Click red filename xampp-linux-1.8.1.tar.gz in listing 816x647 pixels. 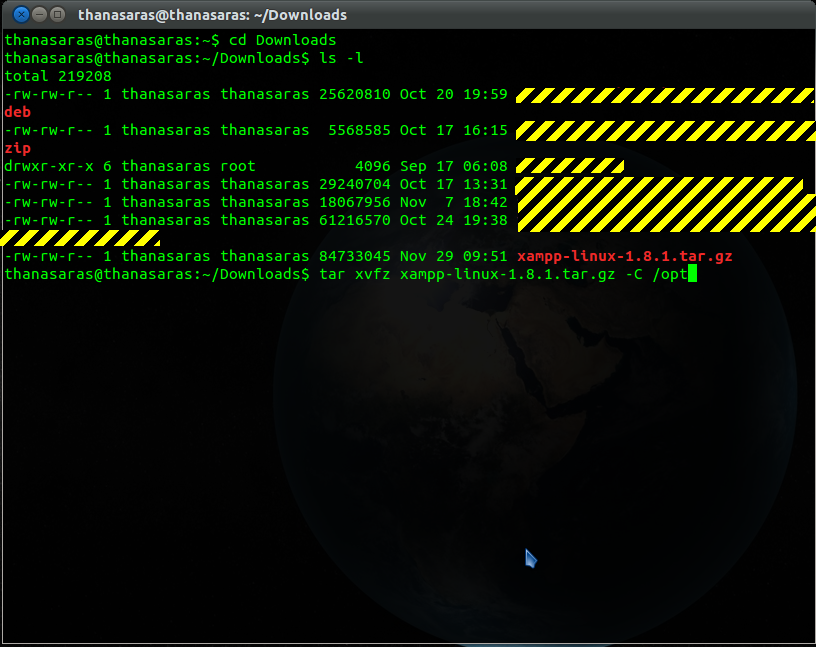click(624, 256)
